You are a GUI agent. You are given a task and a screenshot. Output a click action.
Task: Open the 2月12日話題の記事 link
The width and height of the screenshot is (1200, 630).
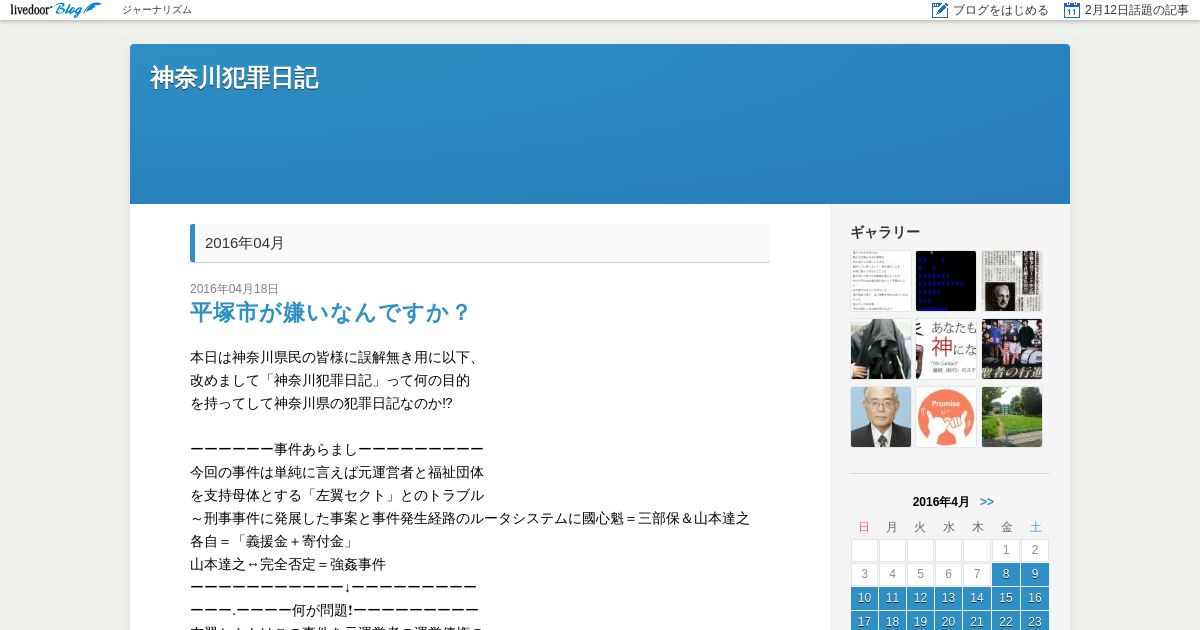point(1136,10)
